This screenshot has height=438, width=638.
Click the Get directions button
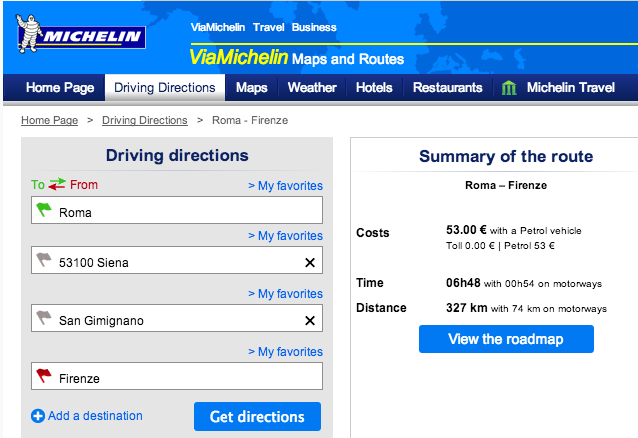tap(257, 416)
